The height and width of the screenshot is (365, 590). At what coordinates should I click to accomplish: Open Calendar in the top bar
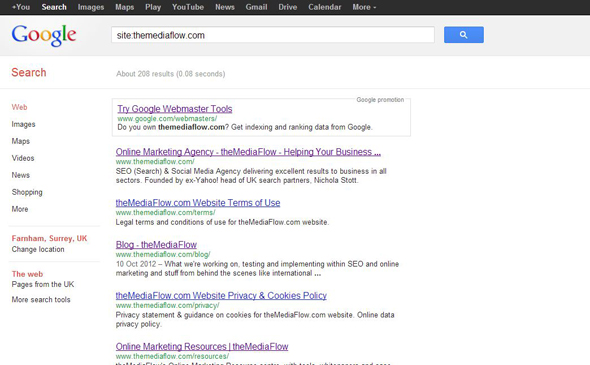324,7
